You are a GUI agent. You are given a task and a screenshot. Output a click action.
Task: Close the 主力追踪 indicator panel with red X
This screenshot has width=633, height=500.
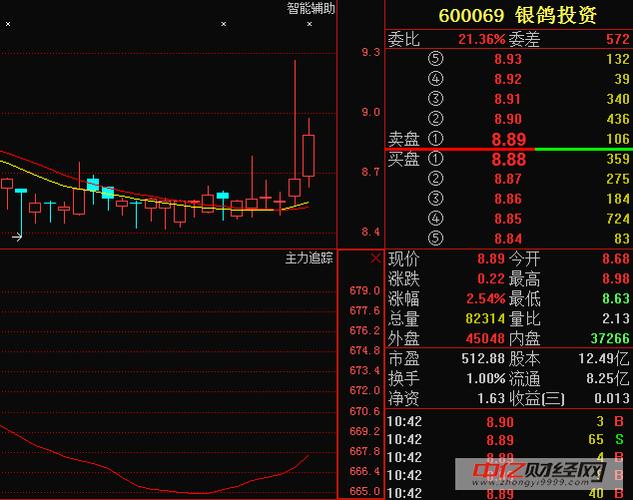pyautogui.click(x=375, y=258)
